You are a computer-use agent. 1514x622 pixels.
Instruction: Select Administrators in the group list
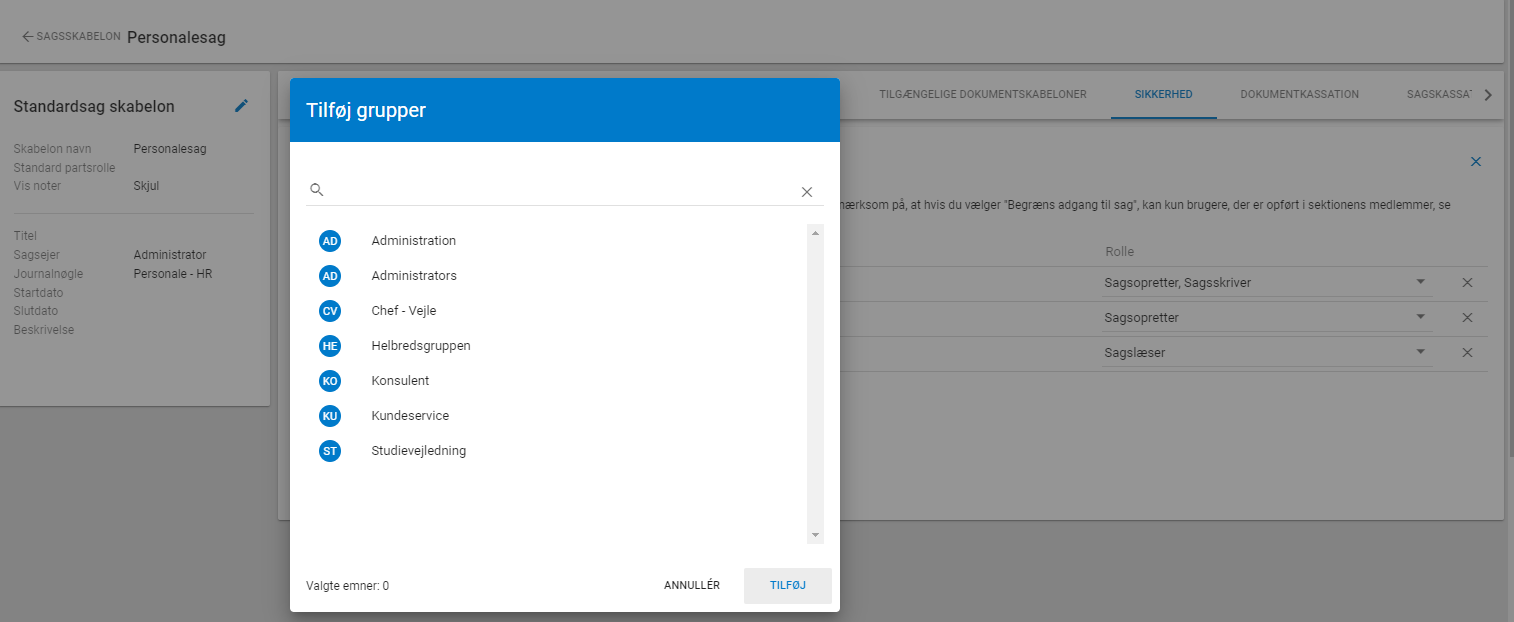click(414, 276)
